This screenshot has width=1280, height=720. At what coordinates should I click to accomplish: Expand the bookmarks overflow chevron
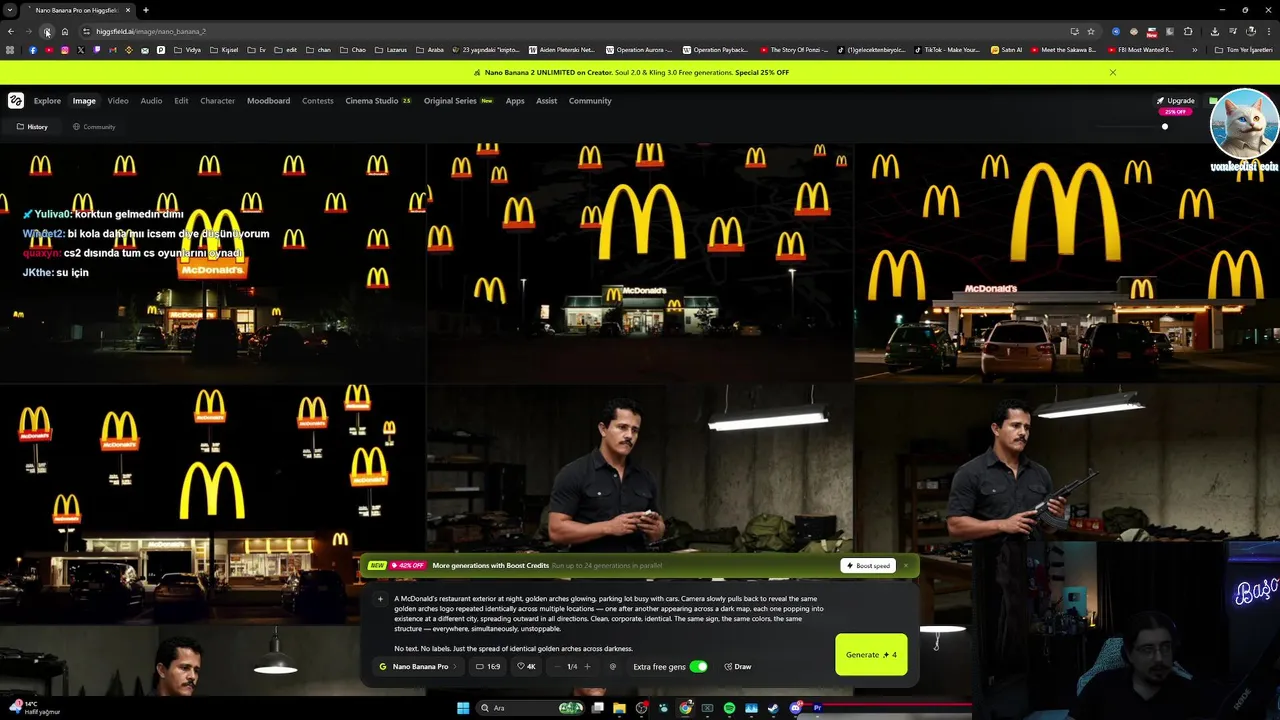point(1194,50)
